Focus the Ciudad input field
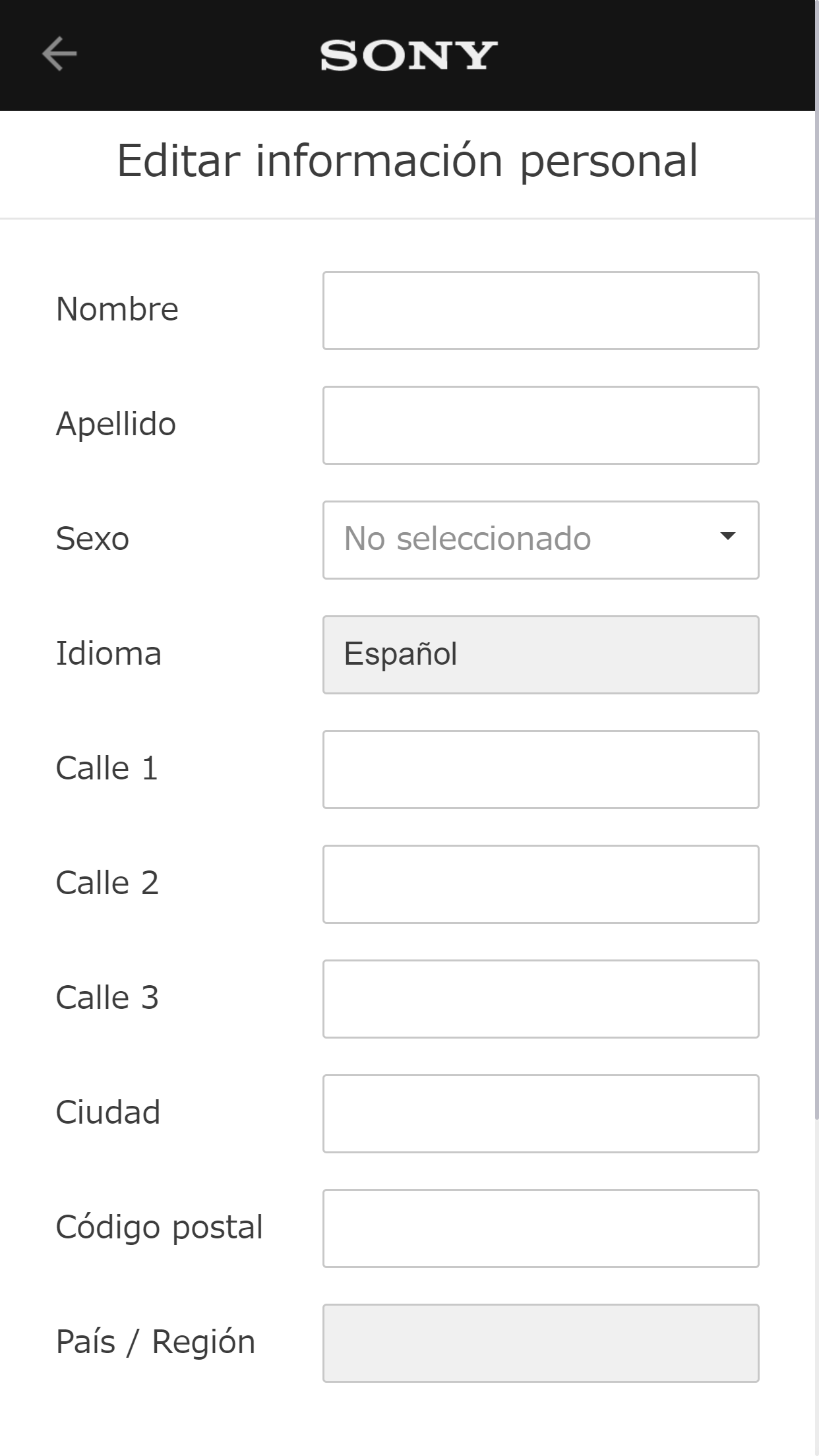This screenshot has height=1456, width=819. (x=541, y=1114)
